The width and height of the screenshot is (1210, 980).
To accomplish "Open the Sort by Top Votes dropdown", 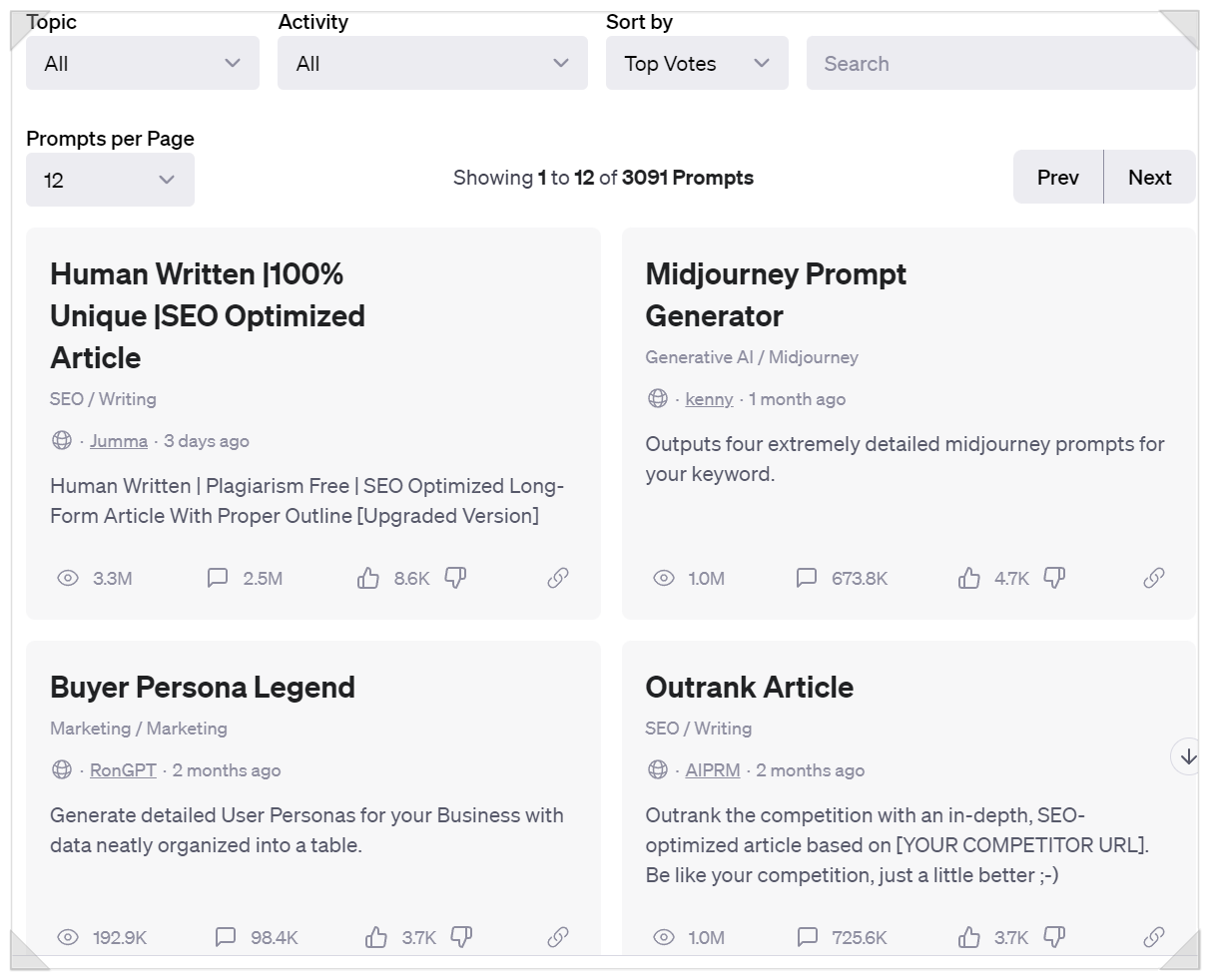I will 697,64.
